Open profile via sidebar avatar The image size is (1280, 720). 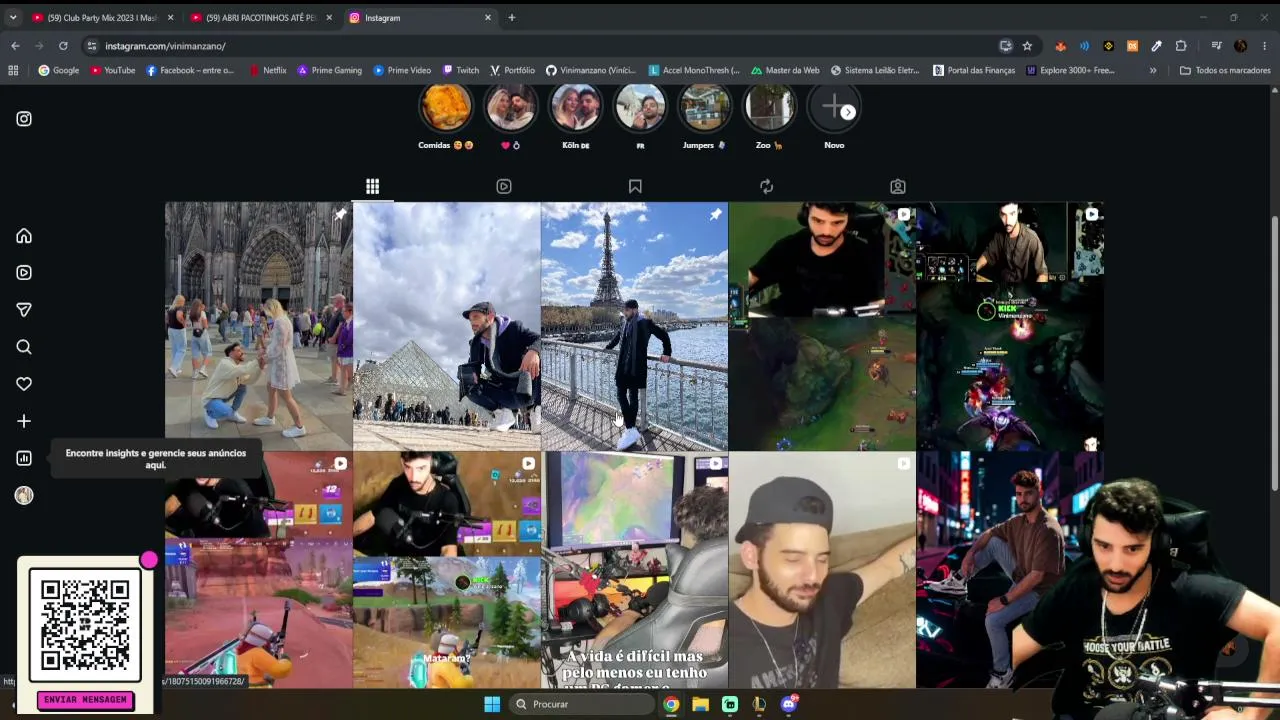point(24,495)
